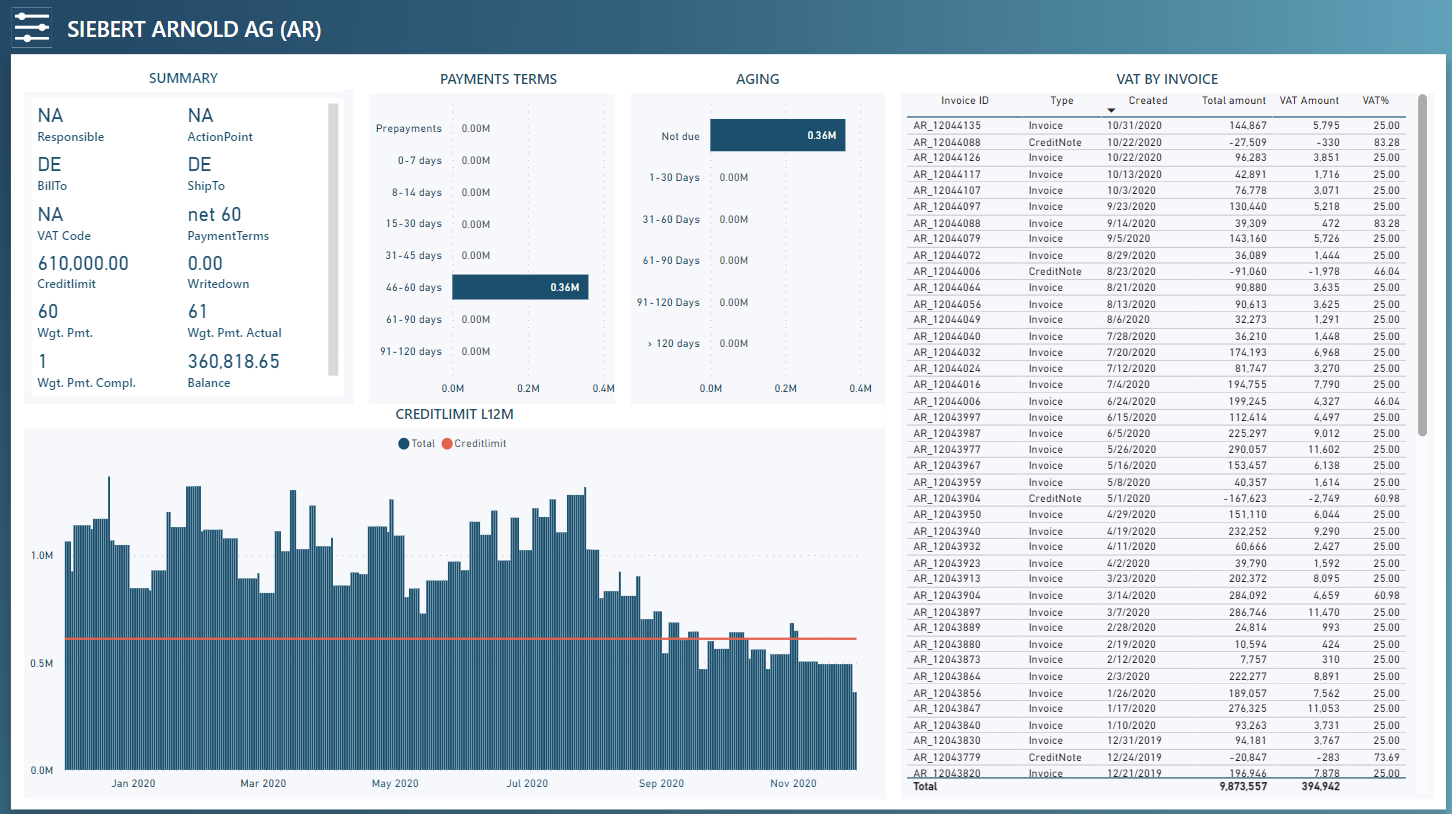Screen dimensions: 1452x814
Task: Sort table by Total amount header
Action: [1233, 100]
